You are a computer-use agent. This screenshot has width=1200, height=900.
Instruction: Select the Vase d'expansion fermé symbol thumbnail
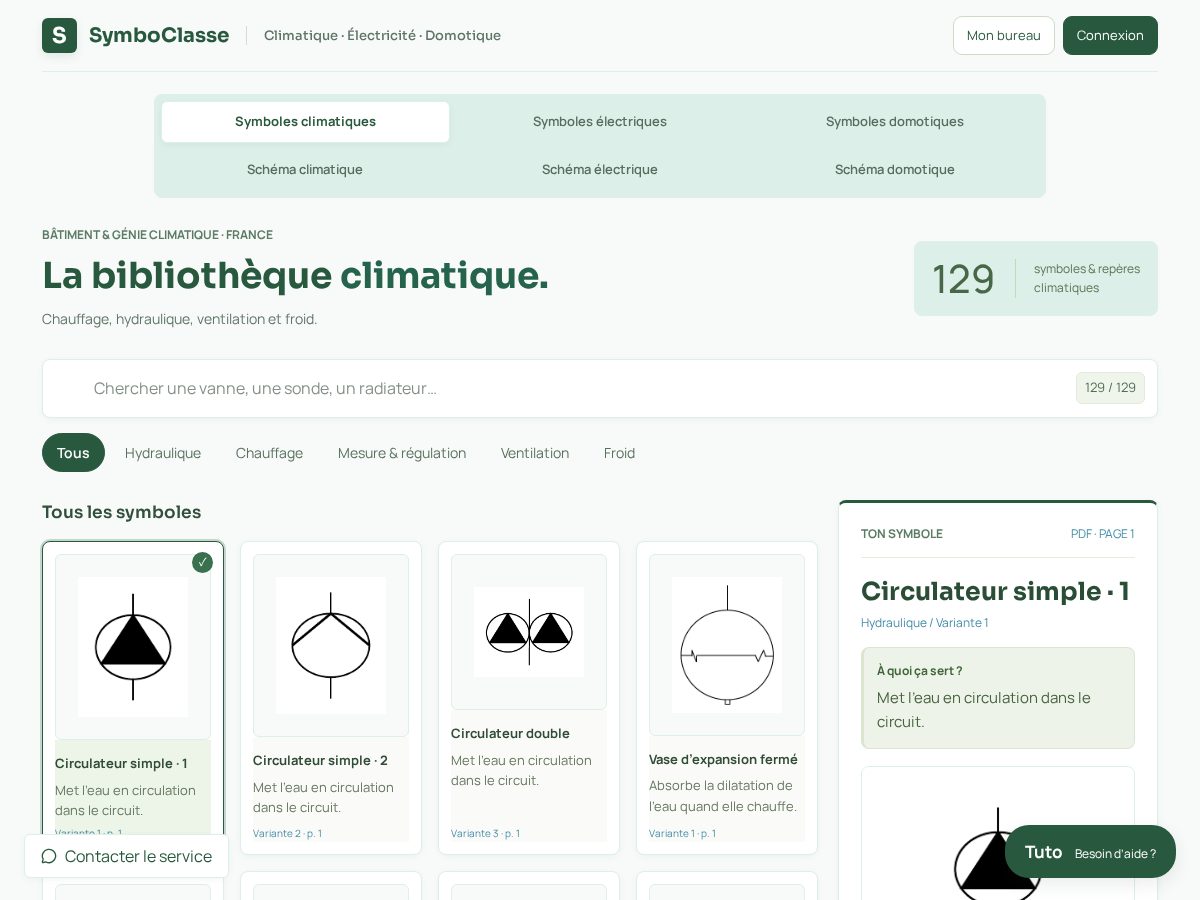tap(727, 645)
